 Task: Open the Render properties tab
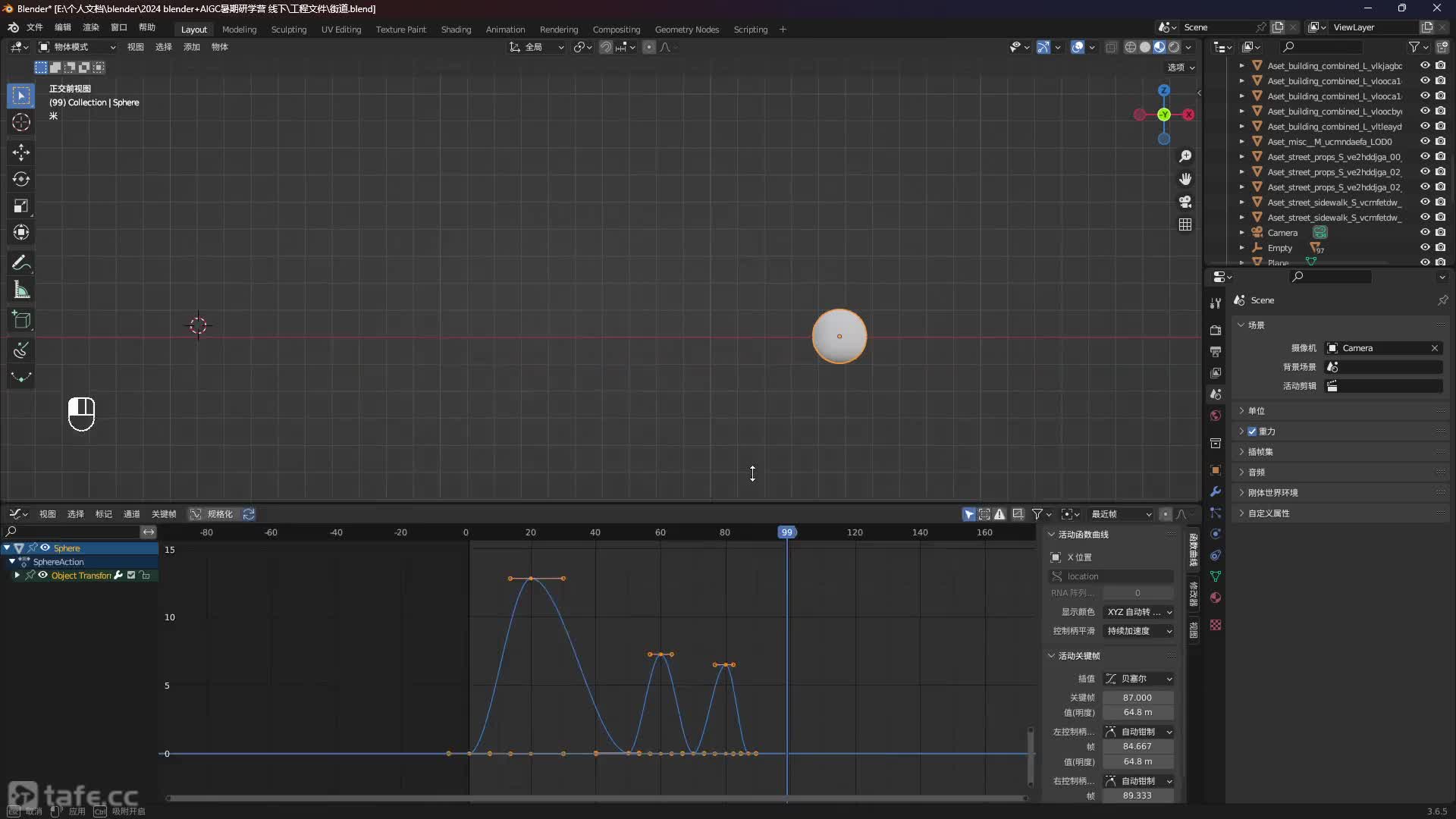(x=1216, y=330)
